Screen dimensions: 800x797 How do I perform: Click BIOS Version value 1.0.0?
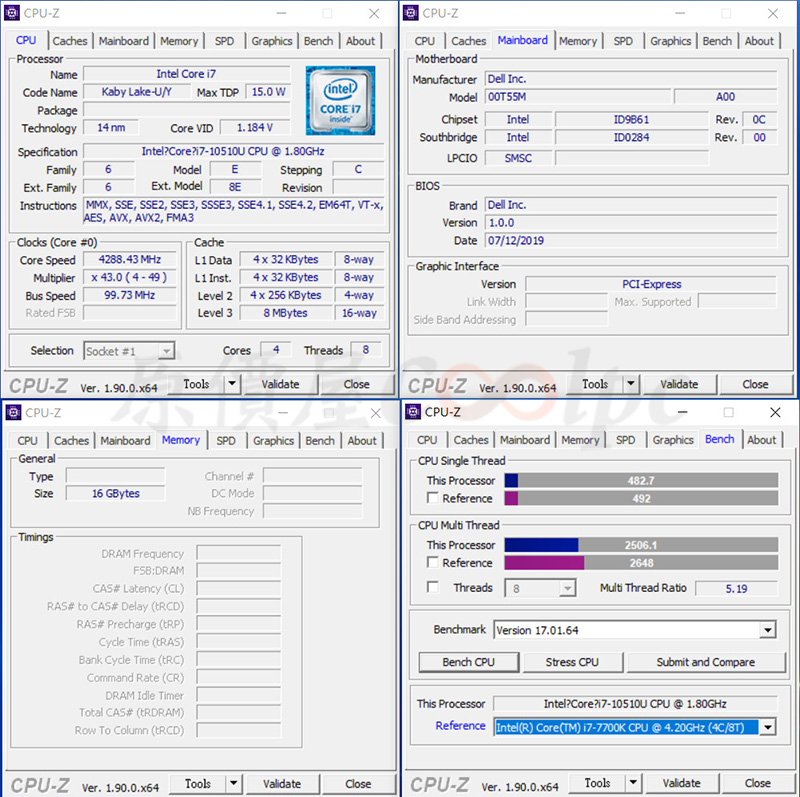631,222
